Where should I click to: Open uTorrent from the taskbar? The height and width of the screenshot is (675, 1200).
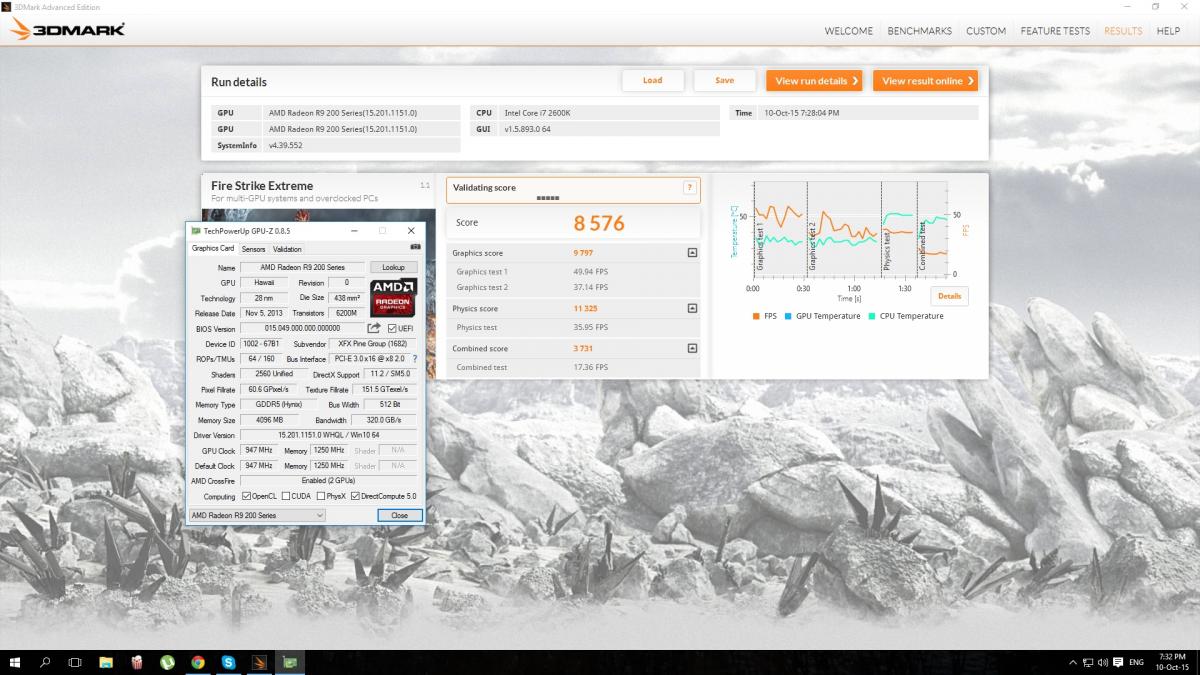pos(168,662)
